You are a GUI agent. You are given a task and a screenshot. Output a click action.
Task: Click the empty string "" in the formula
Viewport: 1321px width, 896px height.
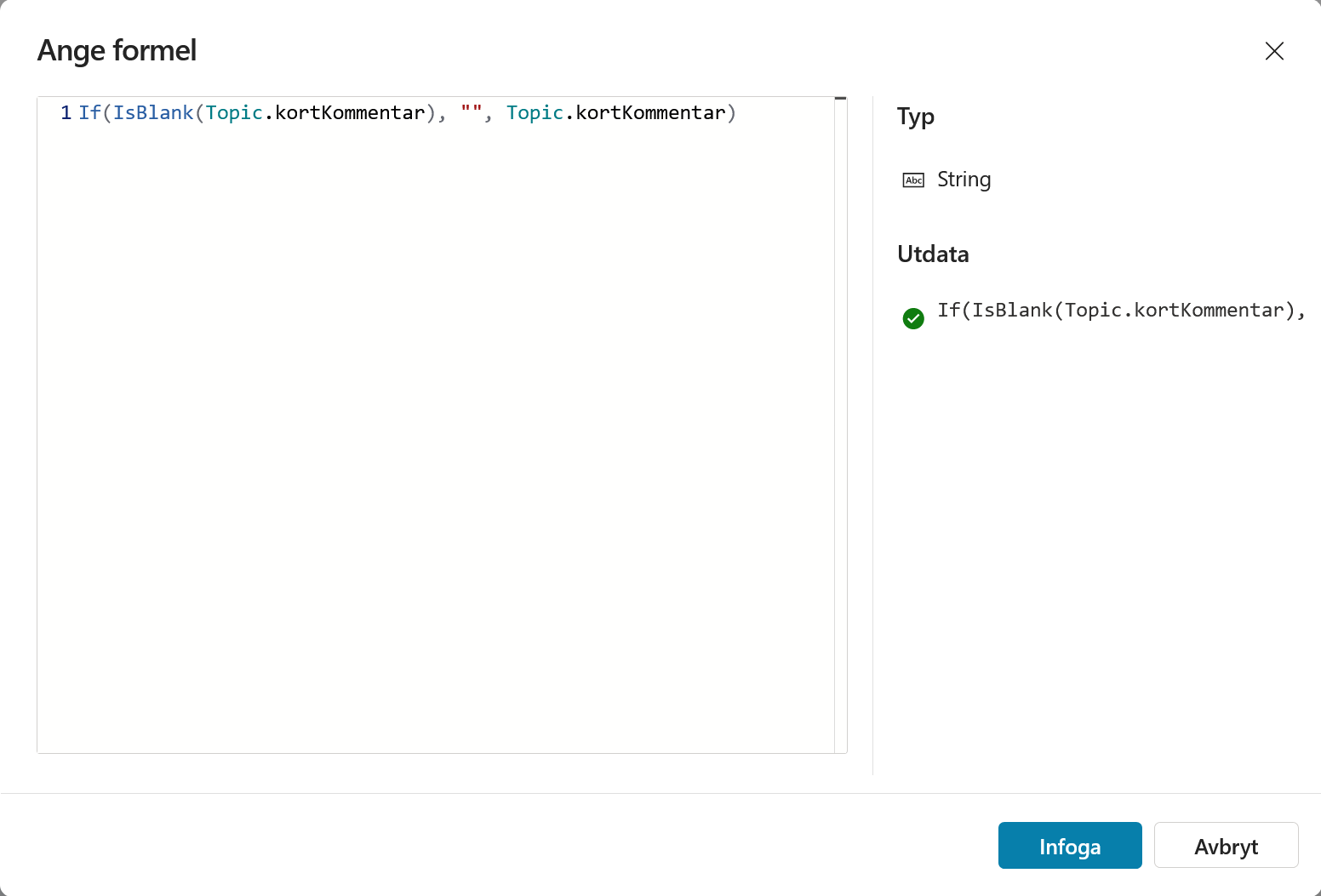click(x=472, y=112)
